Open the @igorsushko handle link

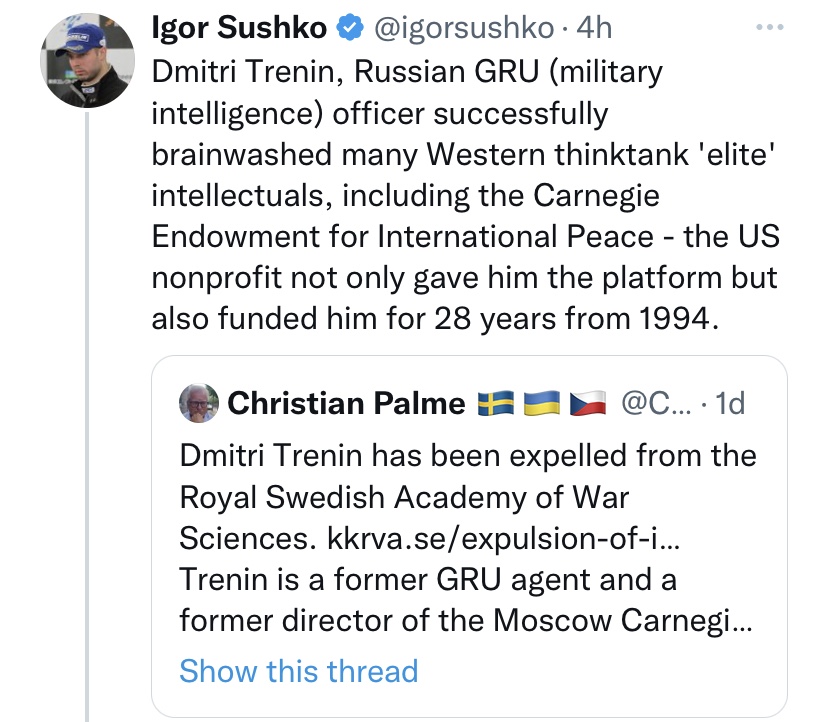tap(464, 29)
